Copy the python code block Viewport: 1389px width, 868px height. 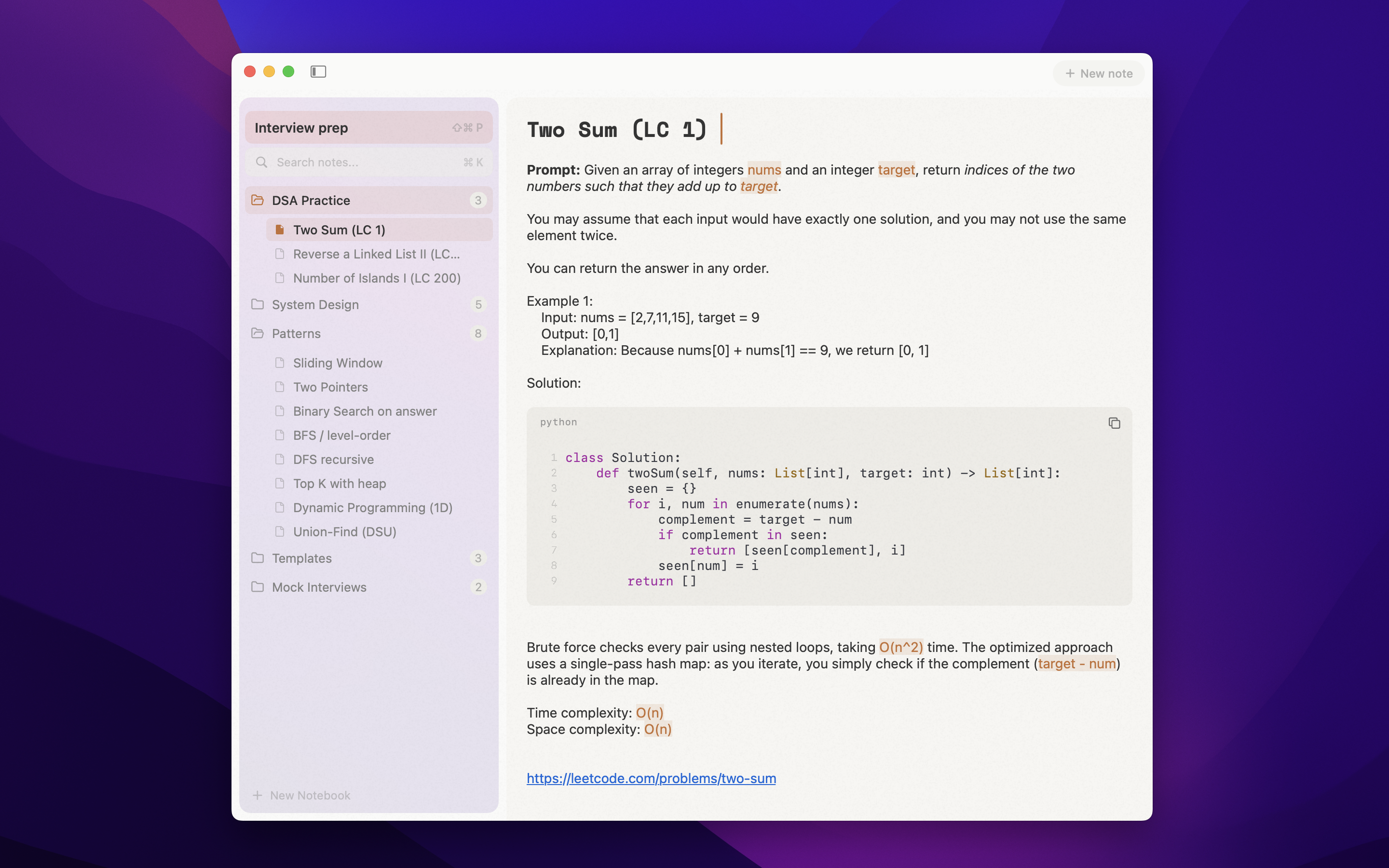1114,423
